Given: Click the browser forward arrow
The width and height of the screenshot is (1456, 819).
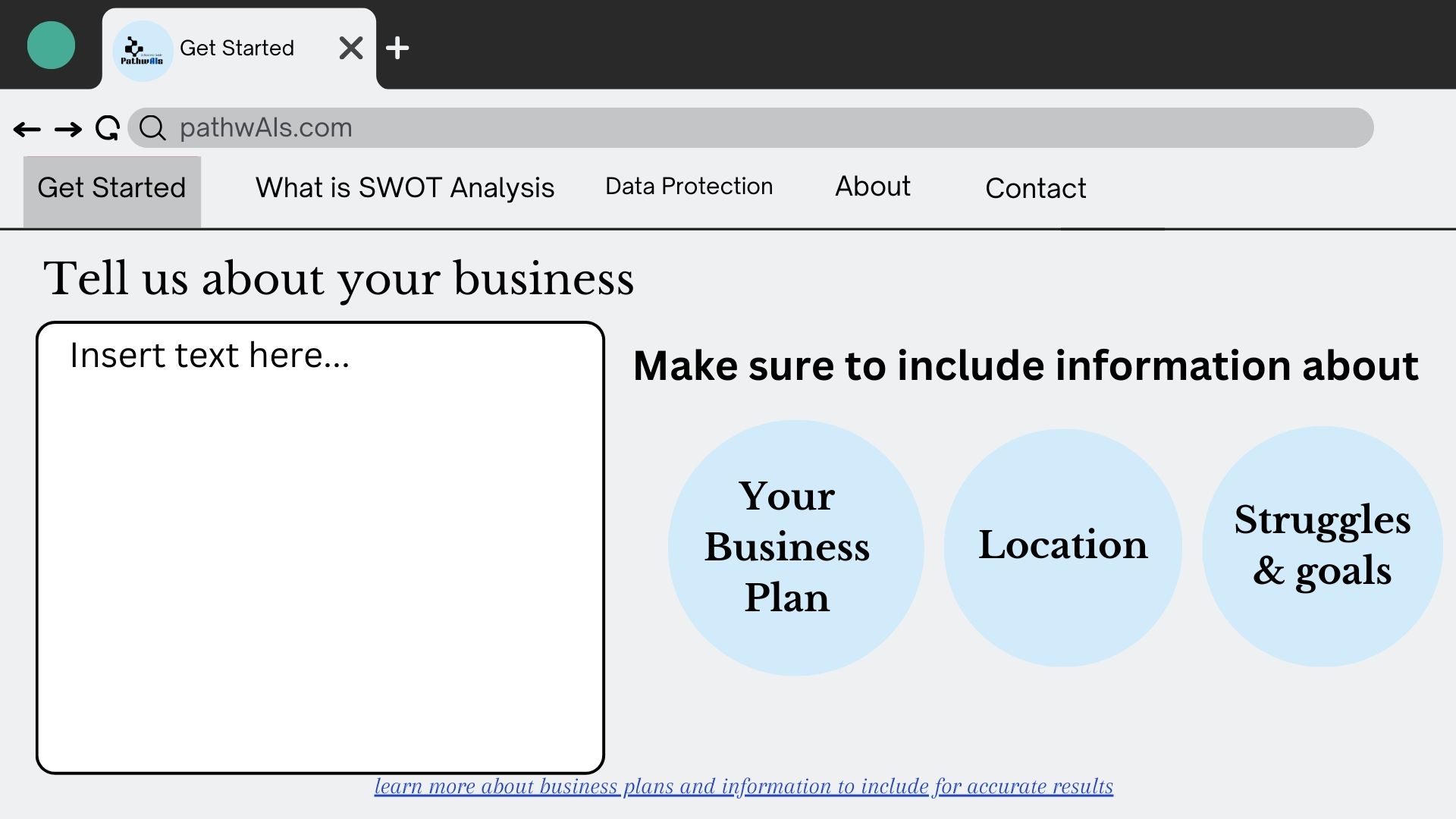Looking at the screenshot, I should point(68,130).
